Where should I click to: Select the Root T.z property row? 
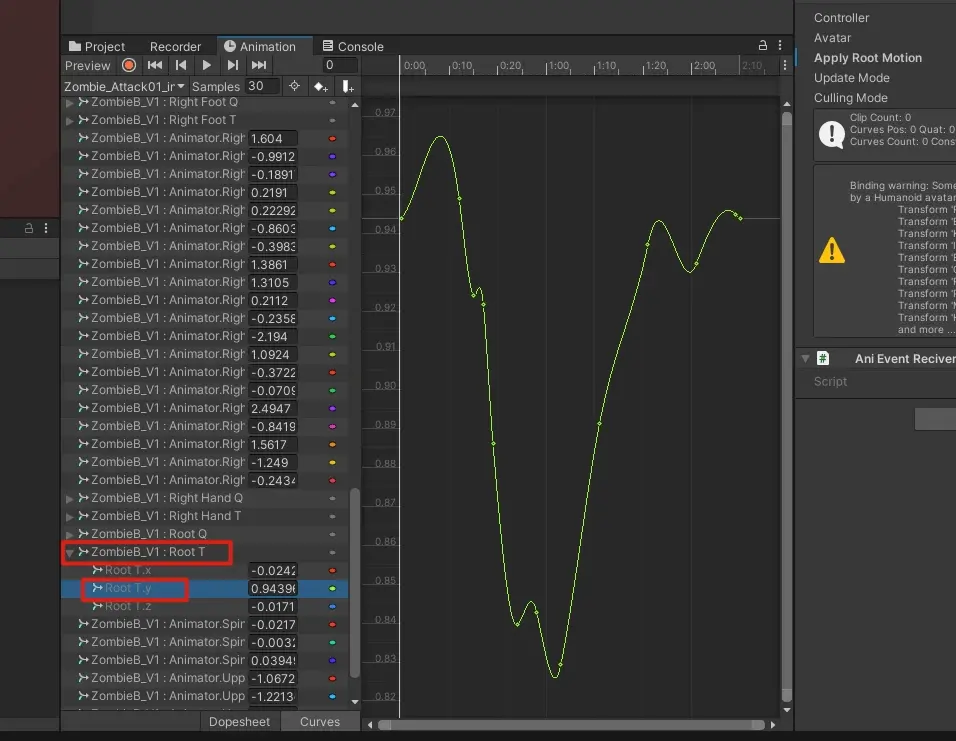point(204,606)
